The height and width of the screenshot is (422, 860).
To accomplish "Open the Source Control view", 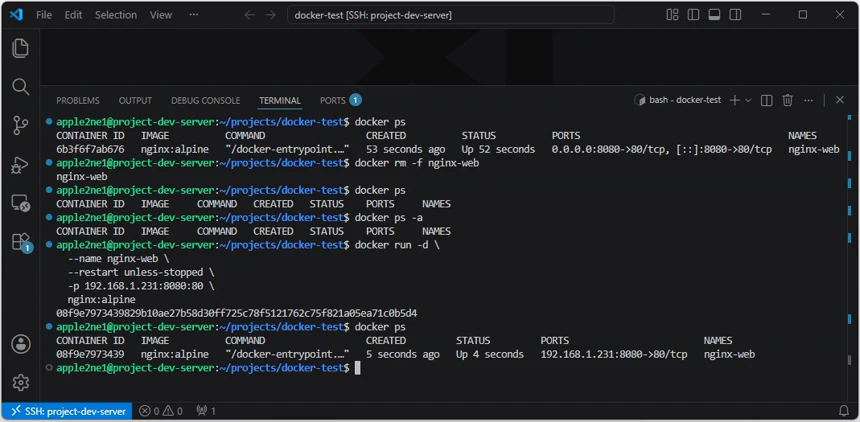I will click(20, 126).
